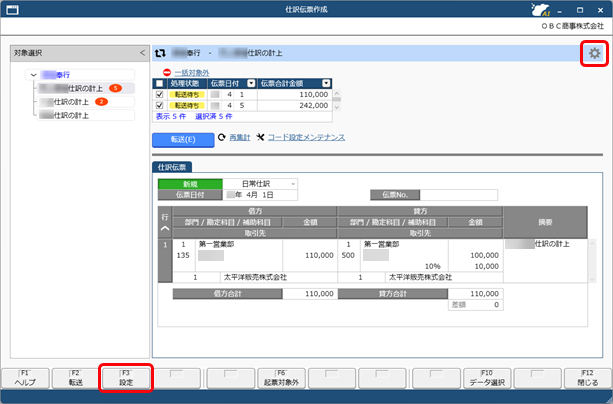Click the 伝票No. input field
613x404 pixels.
click(459, 195)
